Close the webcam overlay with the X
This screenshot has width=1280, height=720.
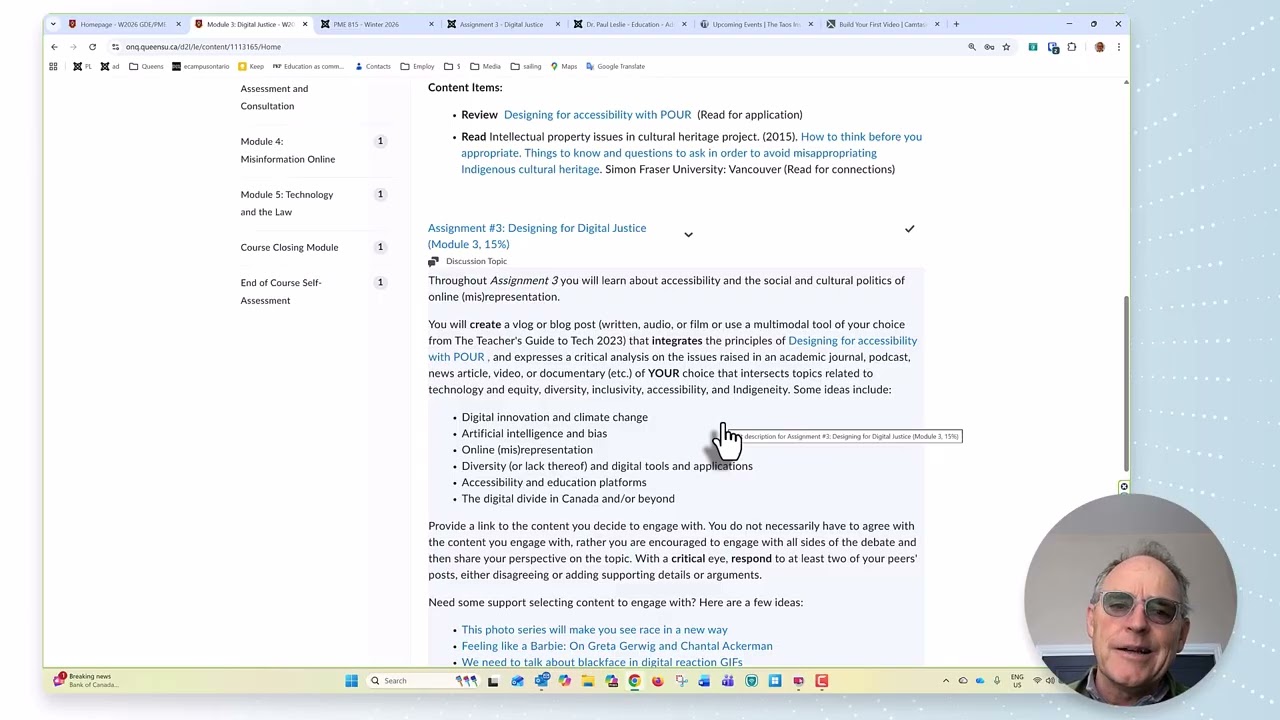click(1124, 487)
